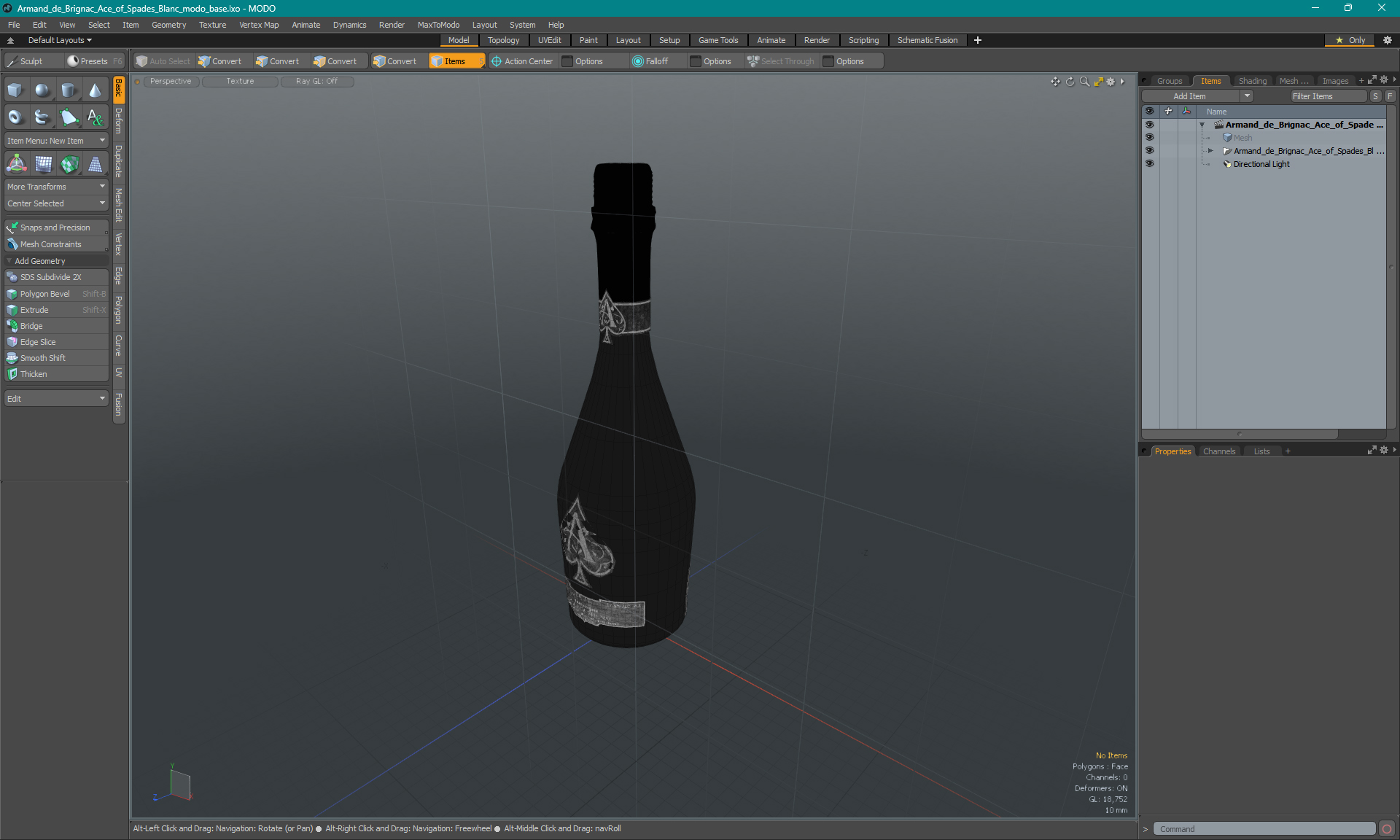Open the Edit dropdown
Image resolution: width=1400 pixels, height=840 pixels.
56,399
